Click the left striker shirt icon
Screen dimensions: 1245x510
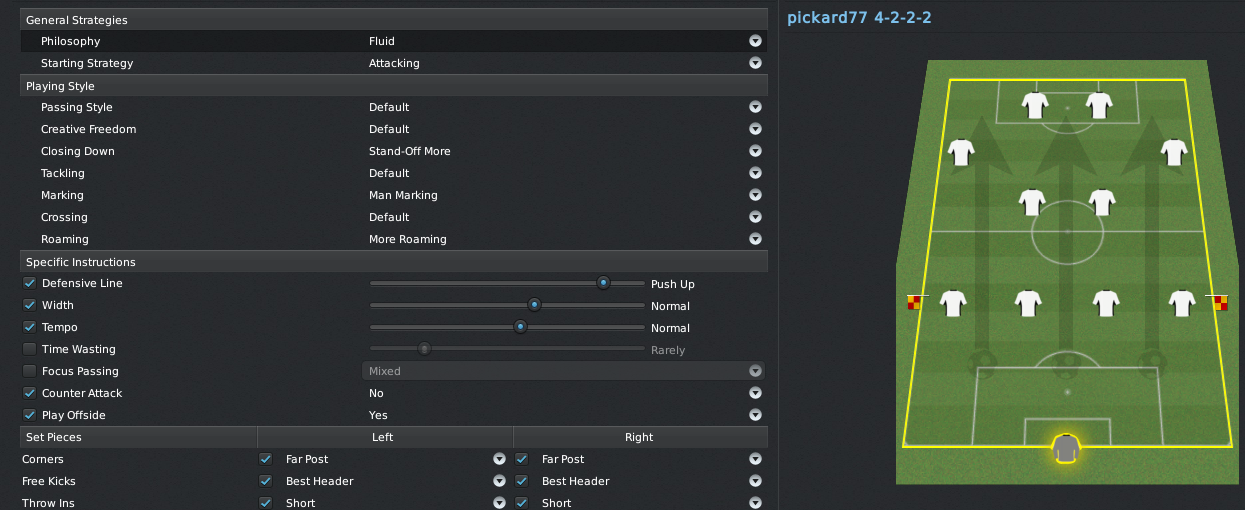click(1034, 104)
